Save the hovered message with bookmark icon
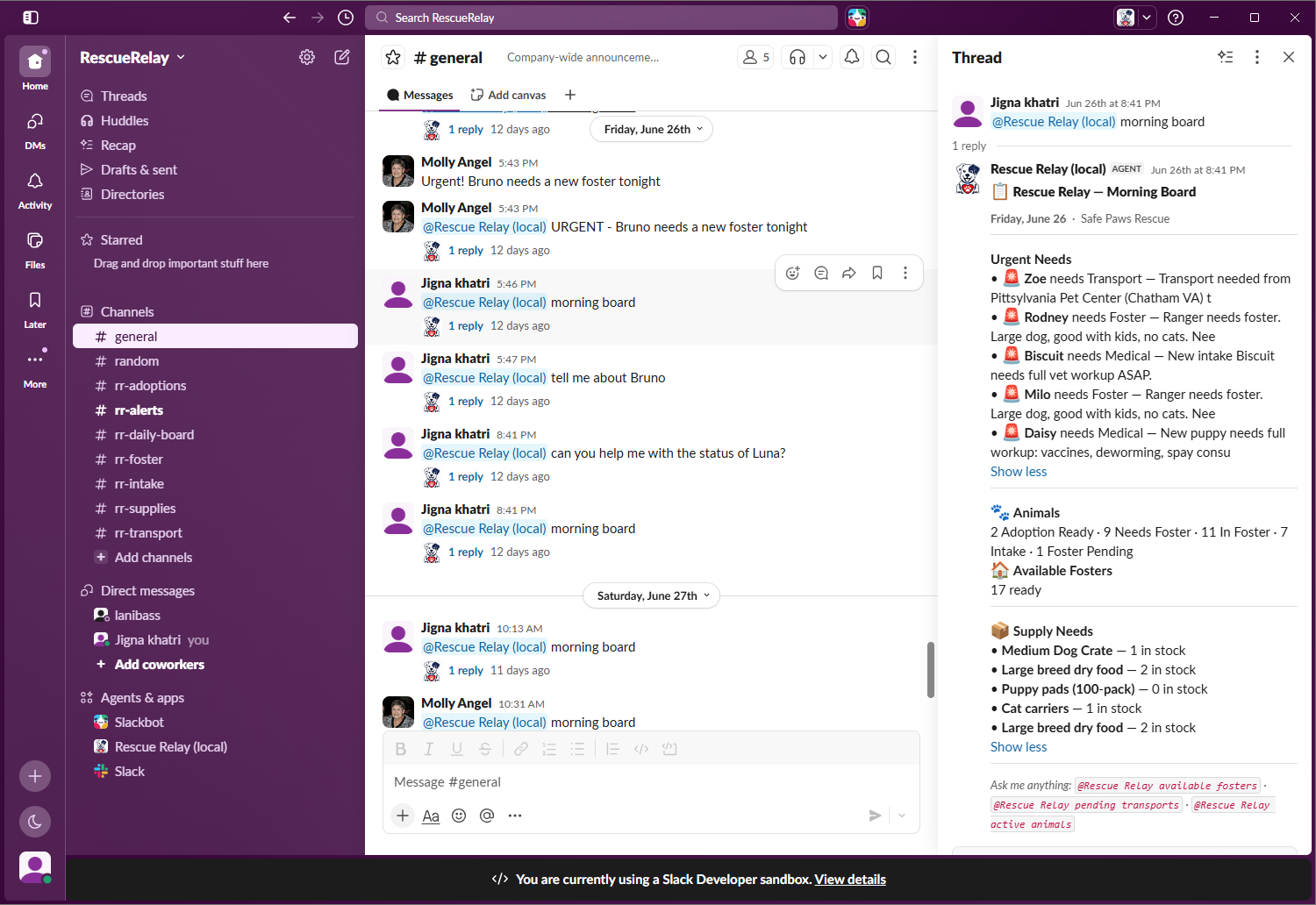The width and height of the screenshot is (1316, 905). click(x=877, y=273)
